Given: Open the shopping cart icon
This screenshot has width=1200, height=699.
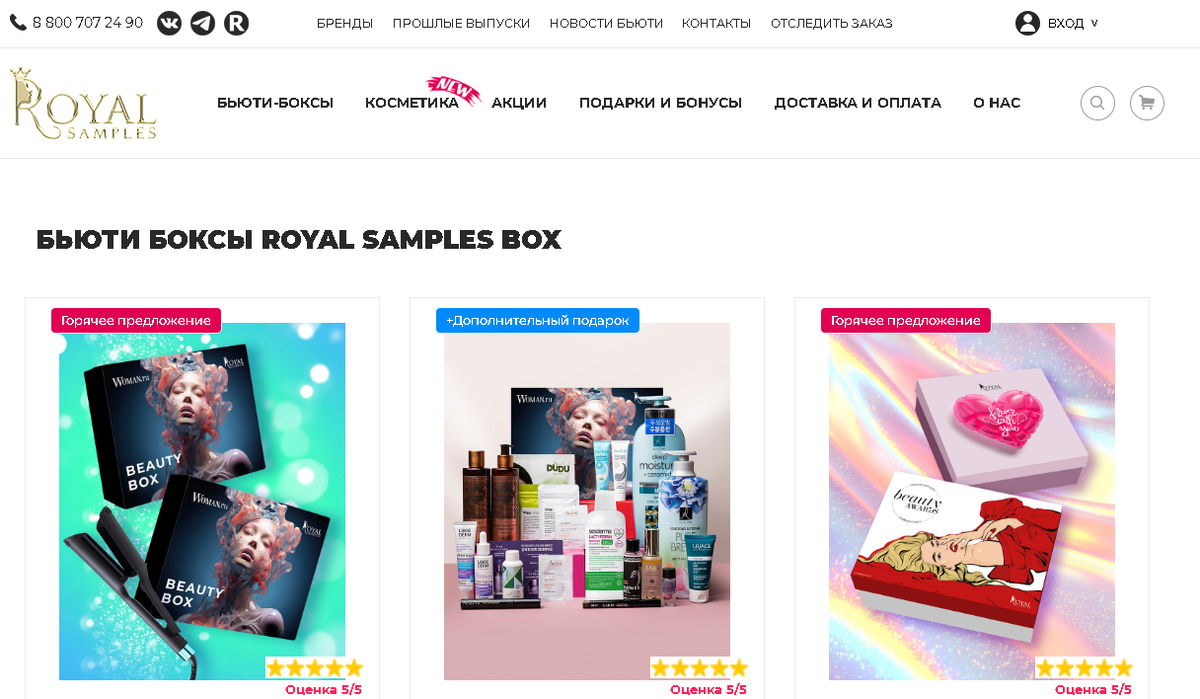Looking at the screenshot, I should pos(1147,103).
